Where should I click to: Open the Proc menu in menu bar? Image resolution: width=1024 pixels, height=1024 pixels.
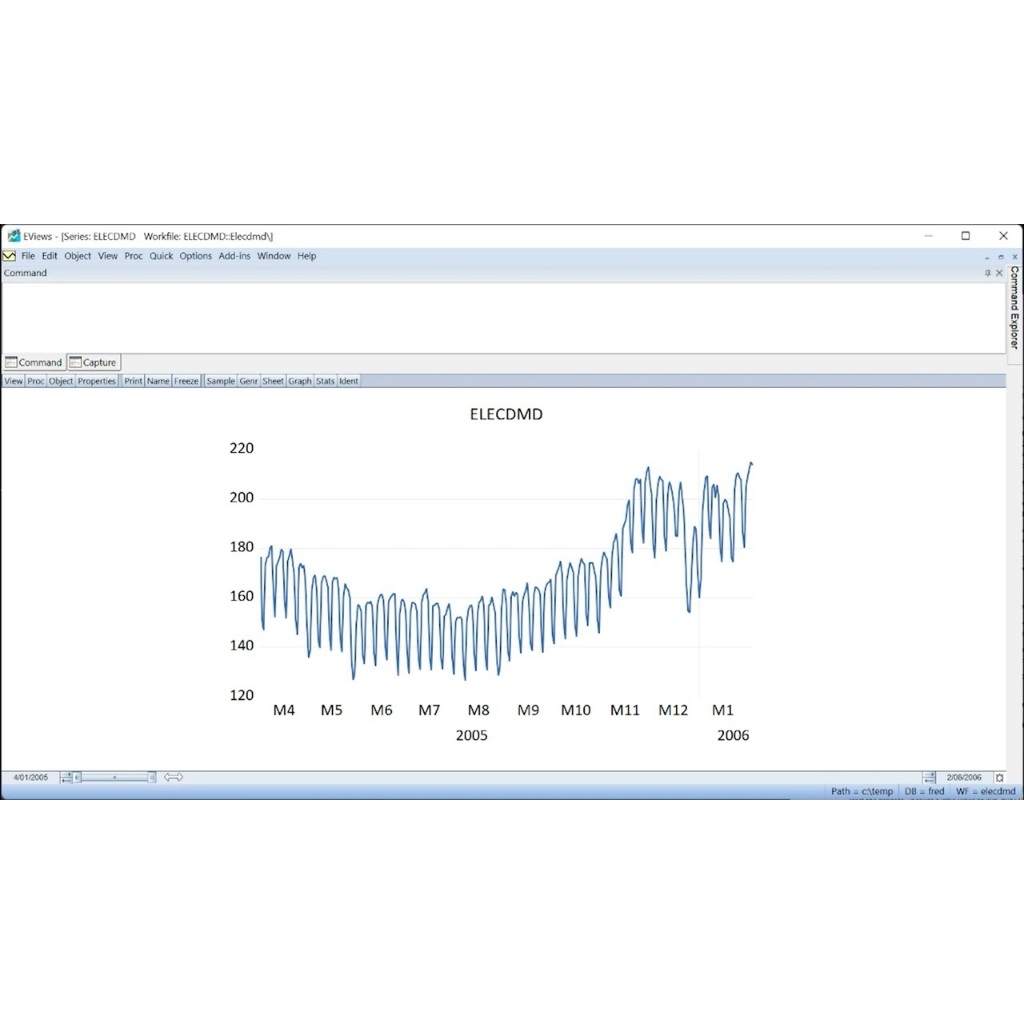tap(133, 256)
